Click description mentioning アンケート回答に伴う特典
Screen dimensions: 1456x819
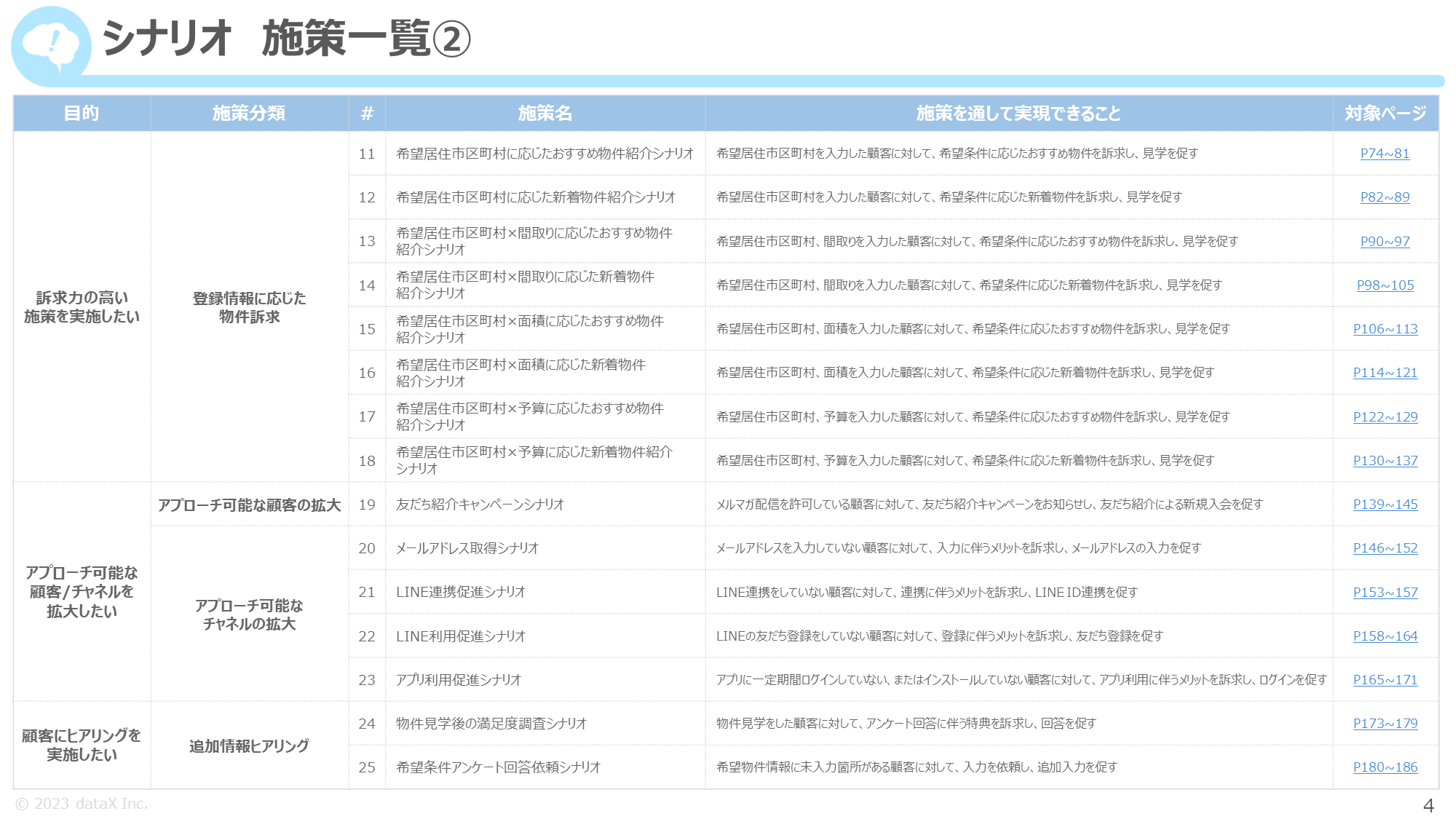click(906, 724)
